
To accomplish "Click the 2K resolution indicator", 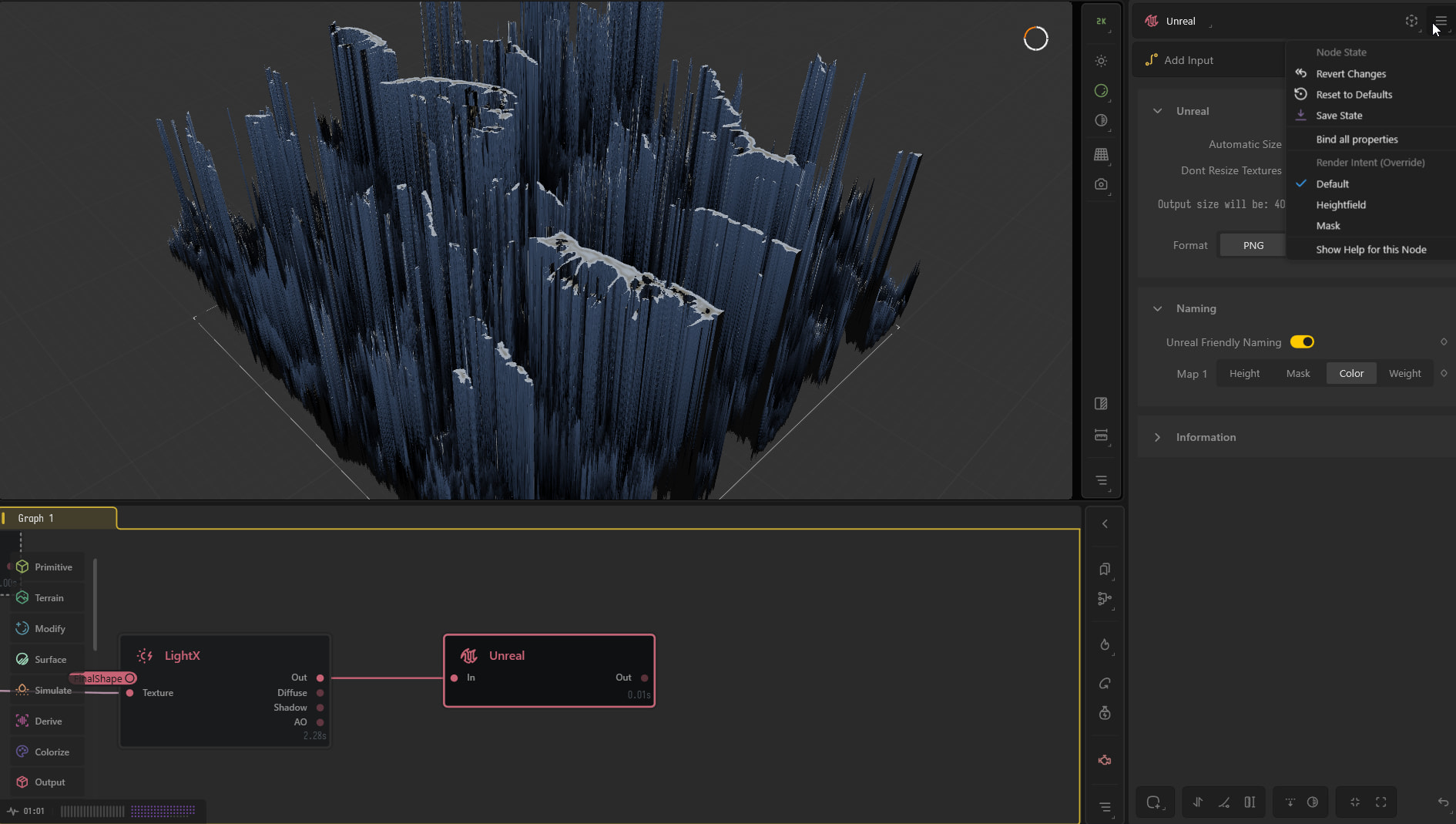I will tap(1101, 22).
